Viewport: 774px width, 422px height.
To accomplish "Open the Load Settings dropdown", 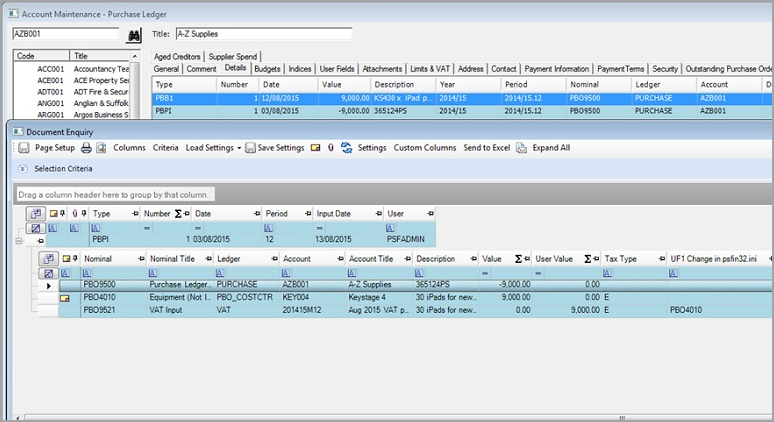I will point(213,148).
